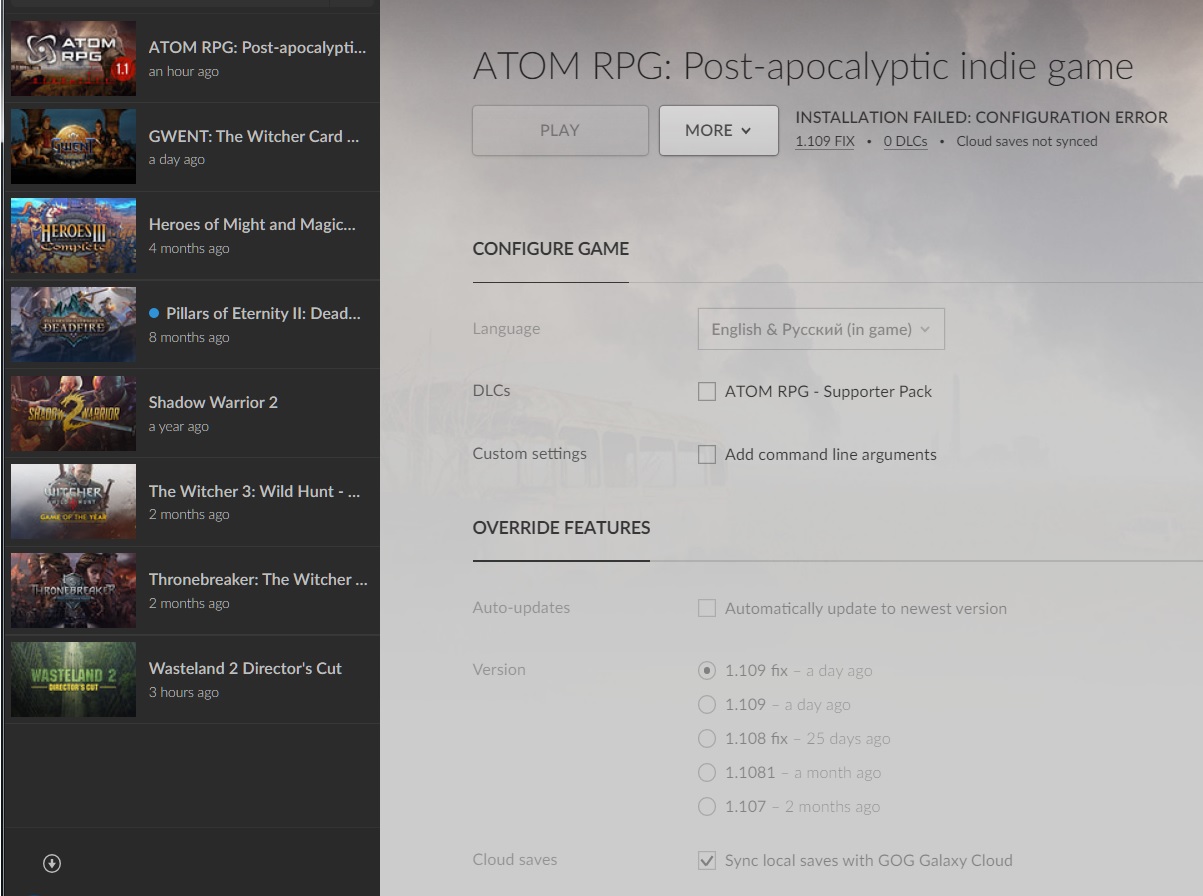Image resolution: width=1203 pixels, height=896 pixels.
Task: Click the 0 DLCs link
Action: point(905,141)
